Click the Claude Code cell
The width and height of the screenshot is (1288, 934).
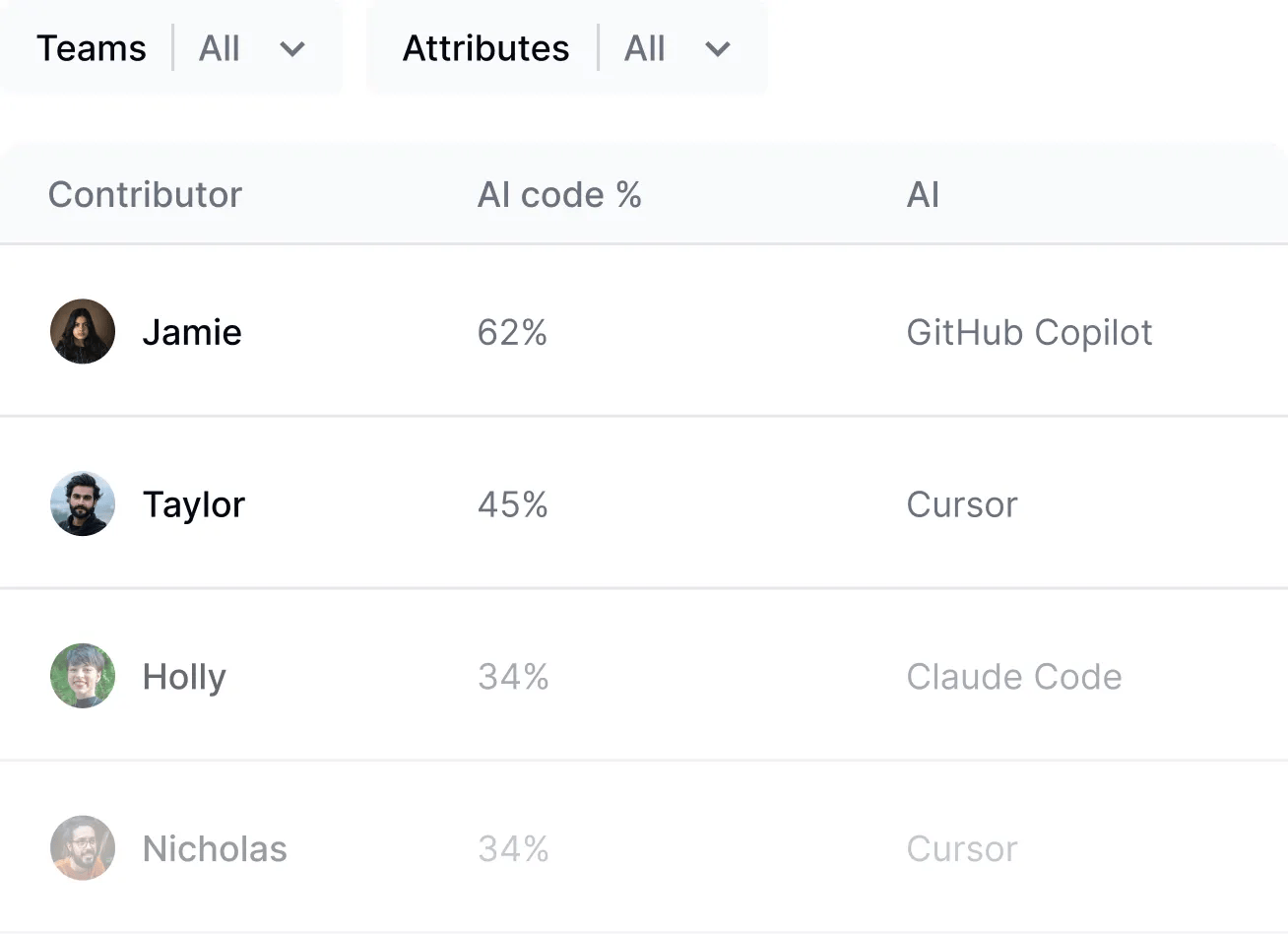[1013, 677]
